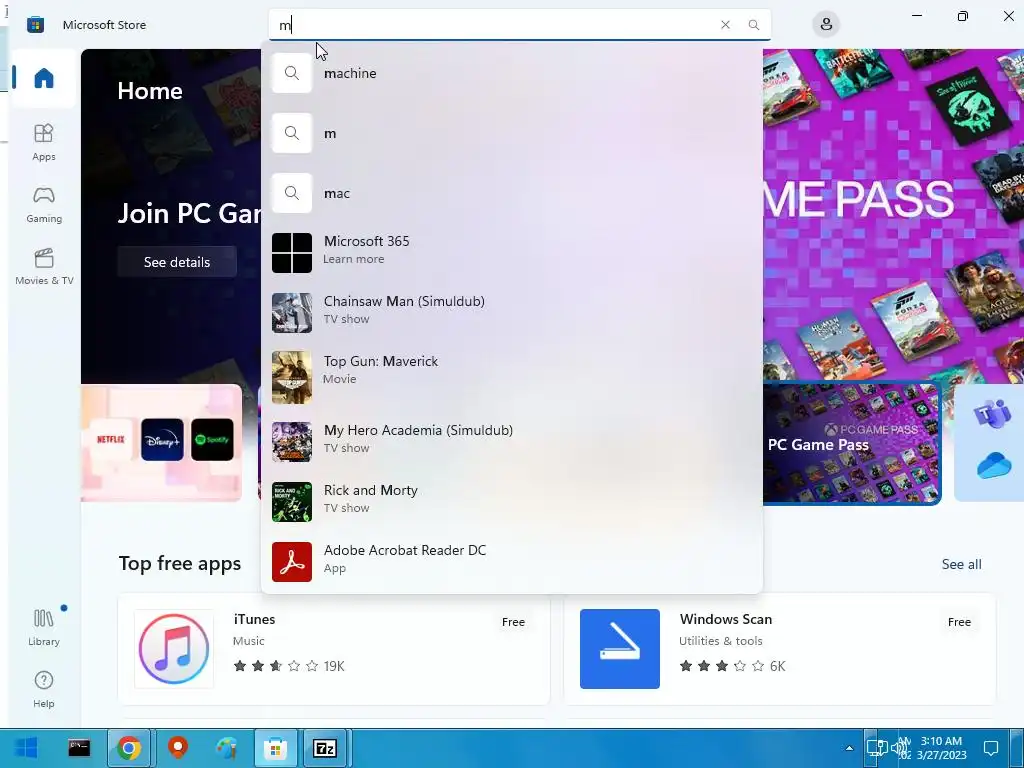The image size is (1024, 768).
Task: Open the Microsoft Store taskbar icon
Action: [276, 748]
